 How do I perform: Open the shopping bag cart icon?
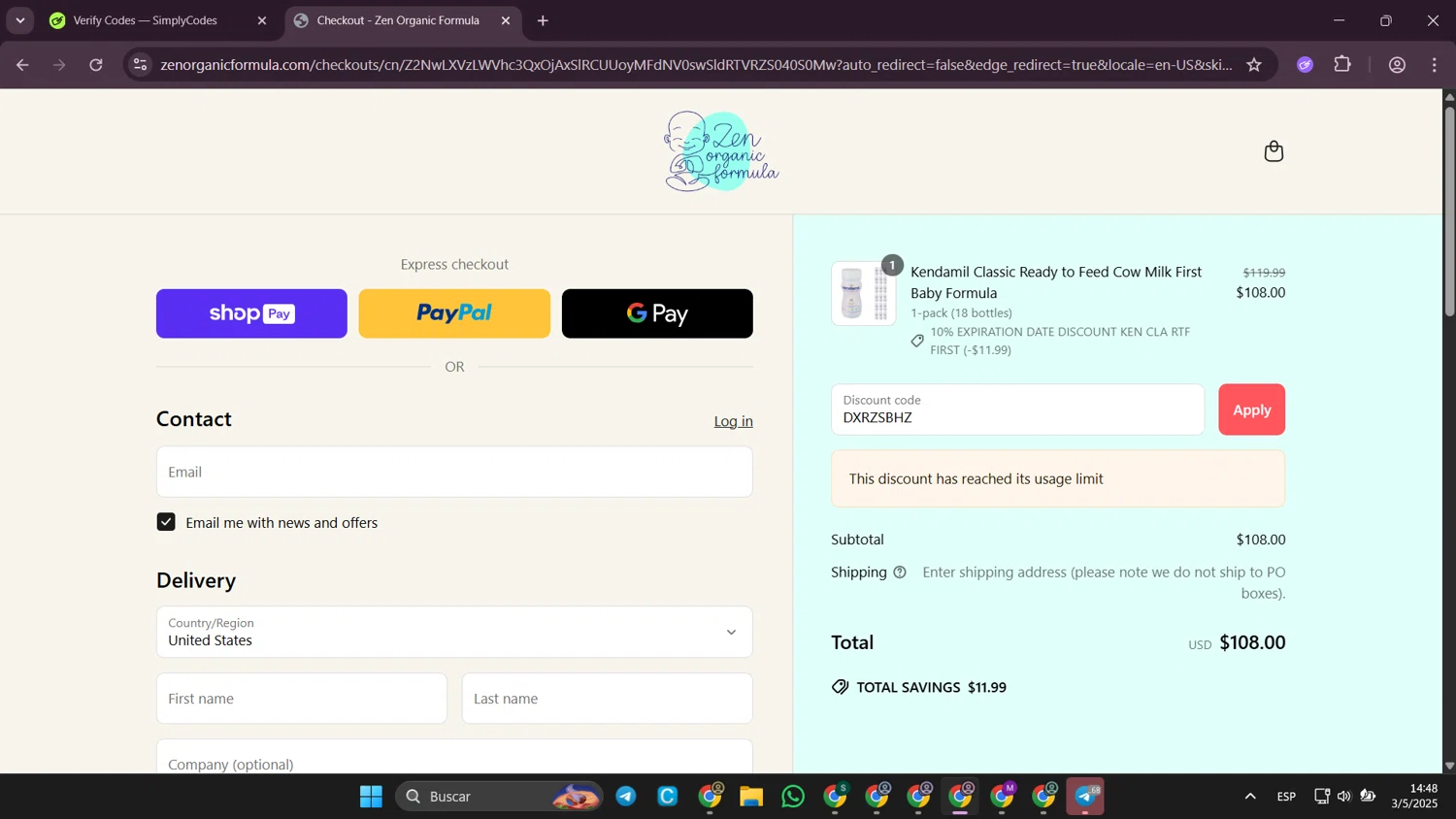click(x=1274, y=151)
